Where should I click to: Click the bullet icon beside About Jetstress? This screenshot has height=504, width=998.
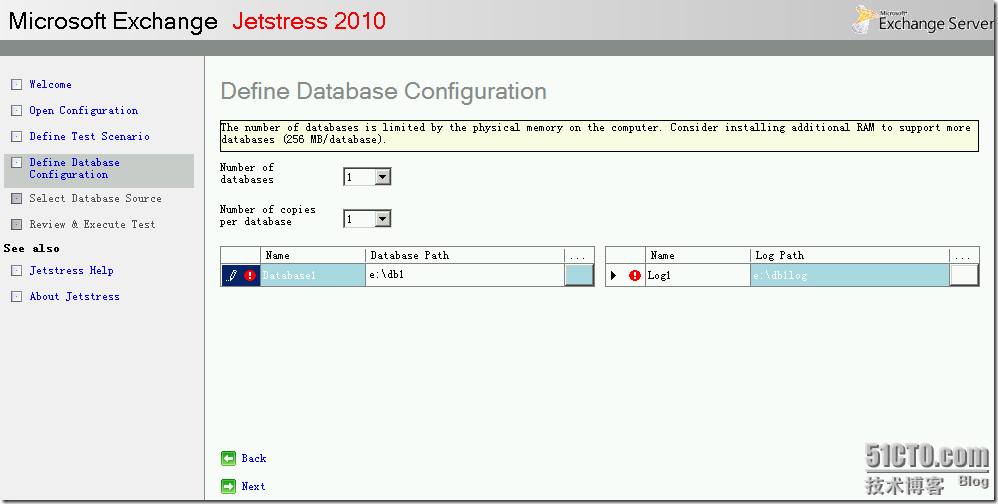[17, 297]
